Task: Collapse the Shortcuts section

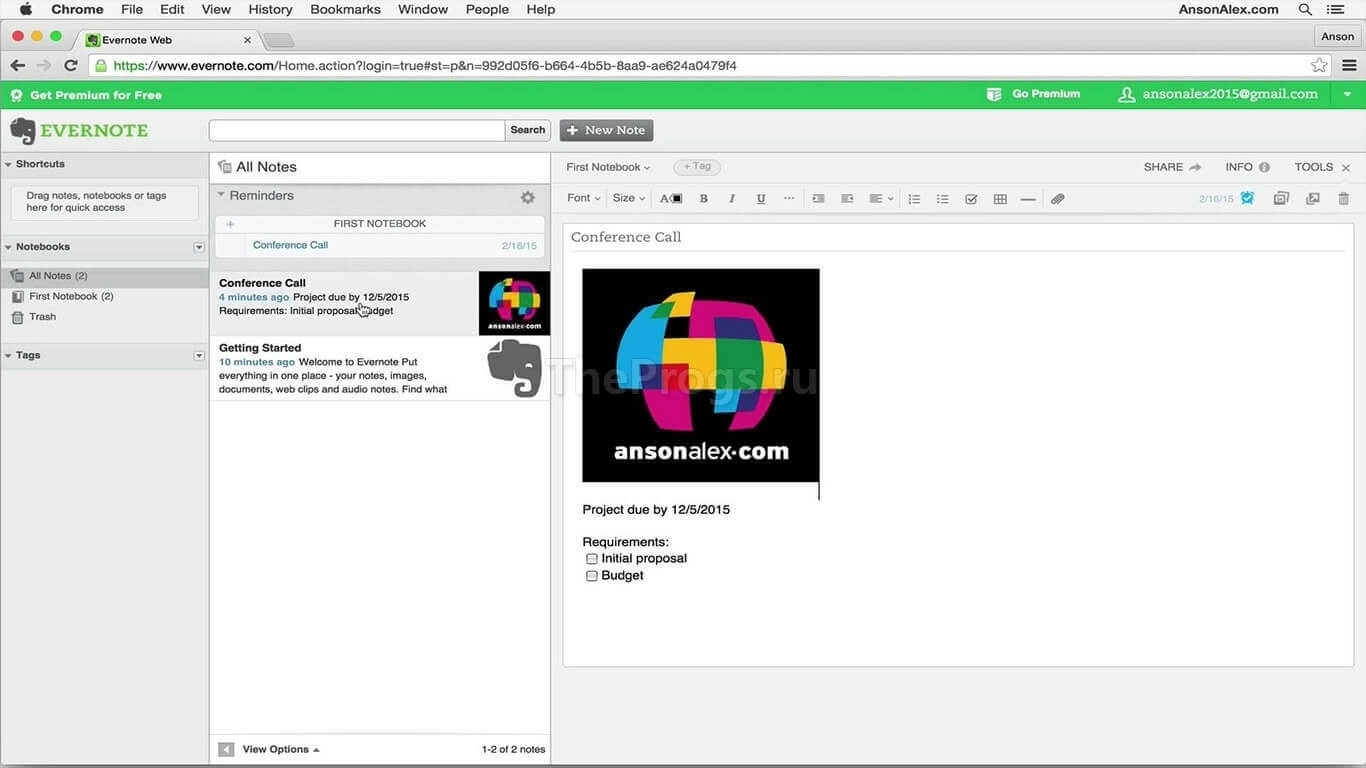Action: click(x=8, y=164)
